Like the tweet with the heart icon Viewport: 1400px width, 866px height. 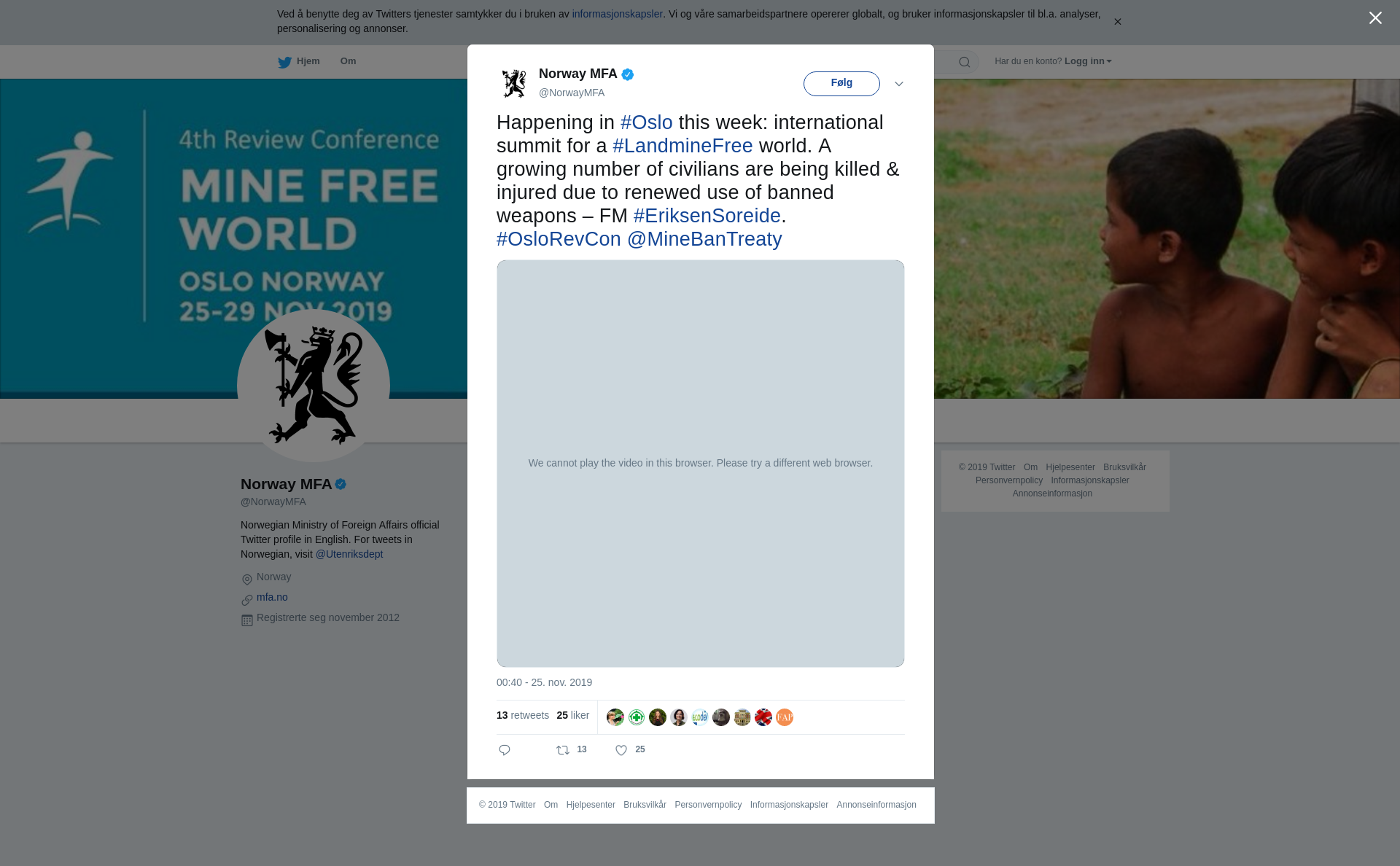point(621,750)
